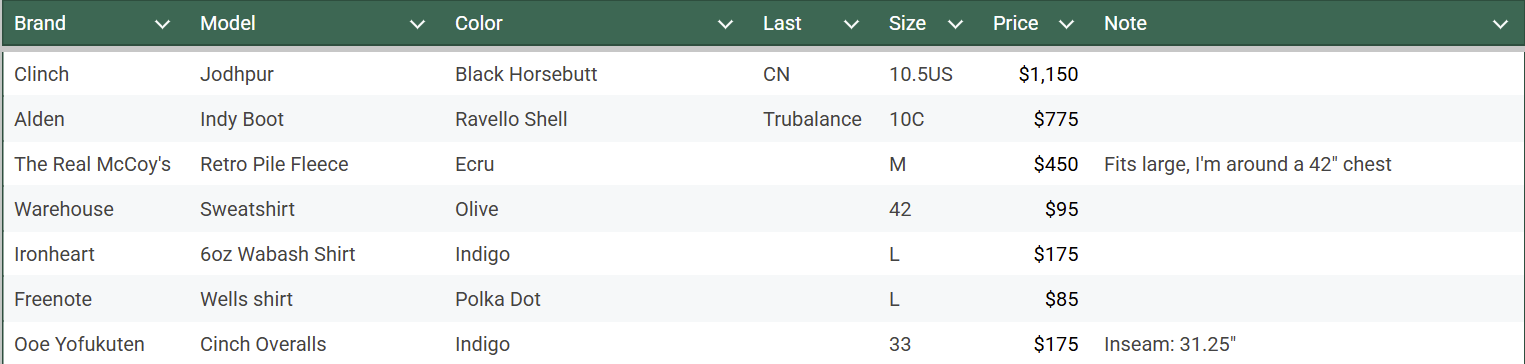Select the Retro Pile Fleece model cell

(x=274, y=164)
